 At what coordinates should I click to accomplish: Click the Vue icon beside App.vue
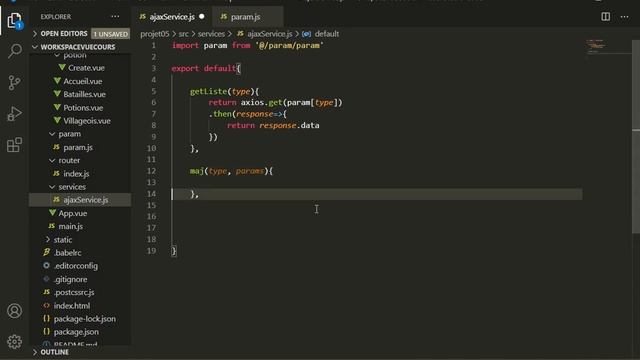point(52,213)
